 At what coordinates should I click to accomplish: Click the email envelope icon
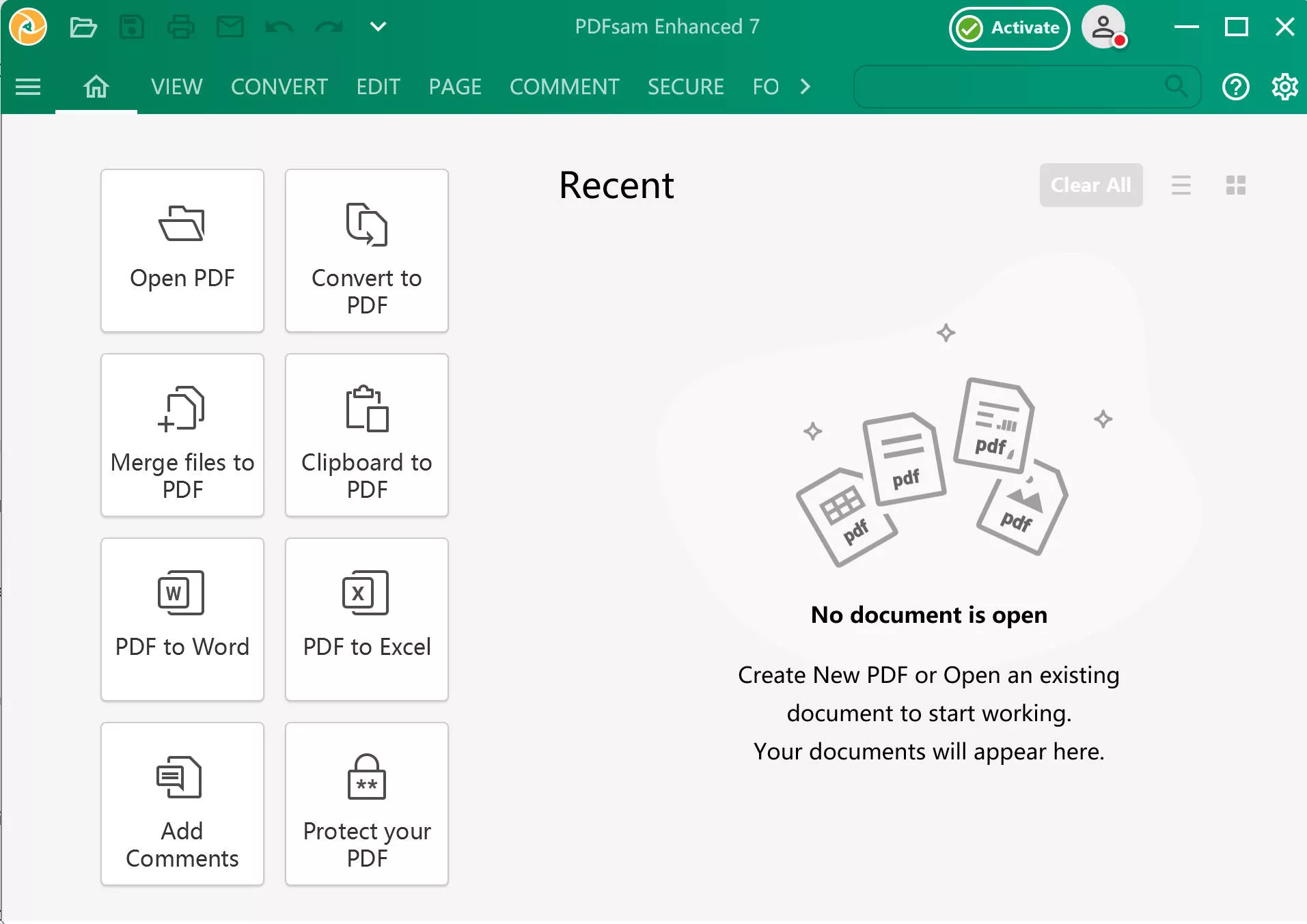pyautogui.click(x=230, y=27)
